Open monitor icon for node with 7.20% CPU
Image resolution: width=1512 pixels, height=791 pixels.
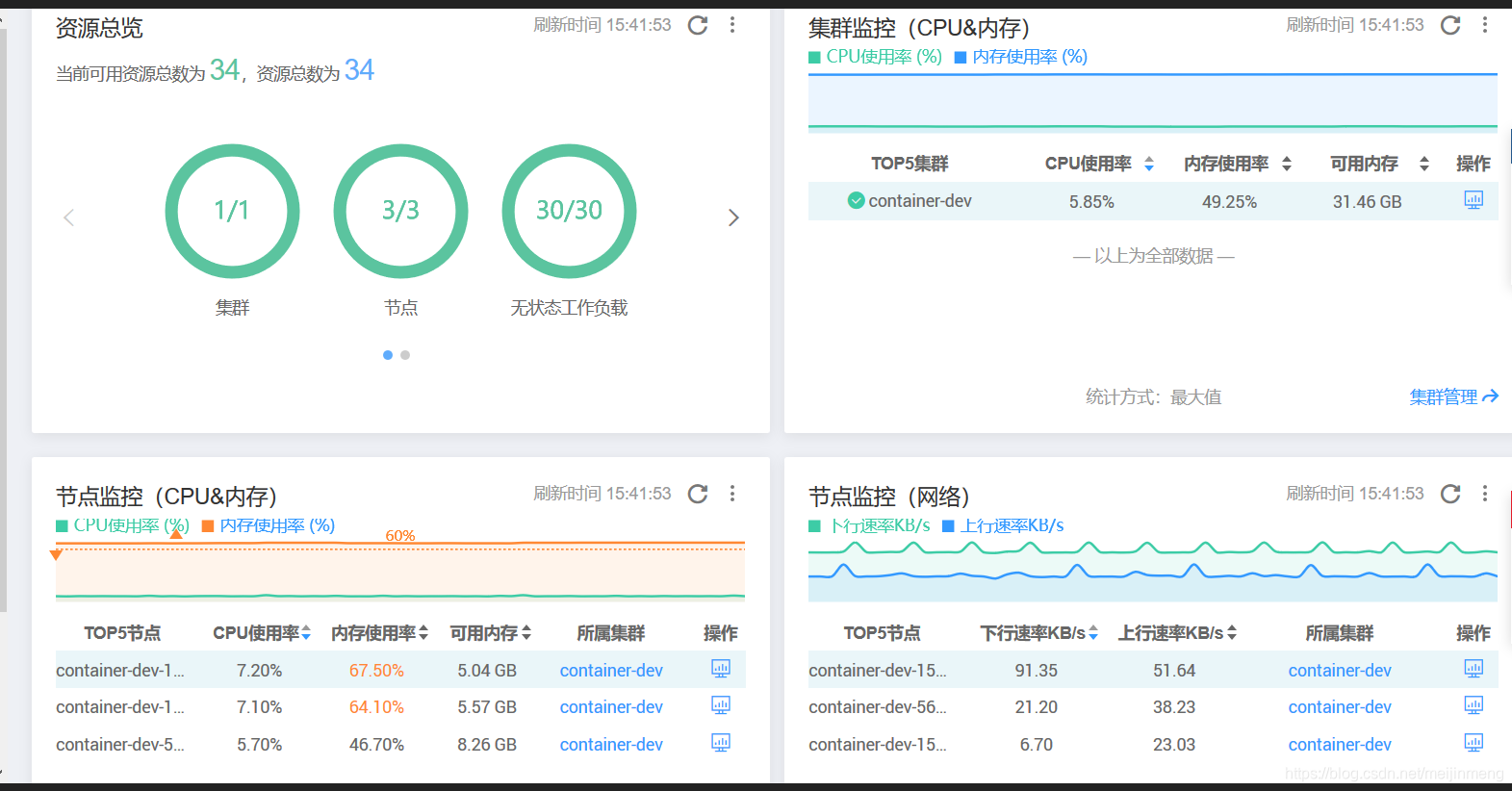(721, 669)
